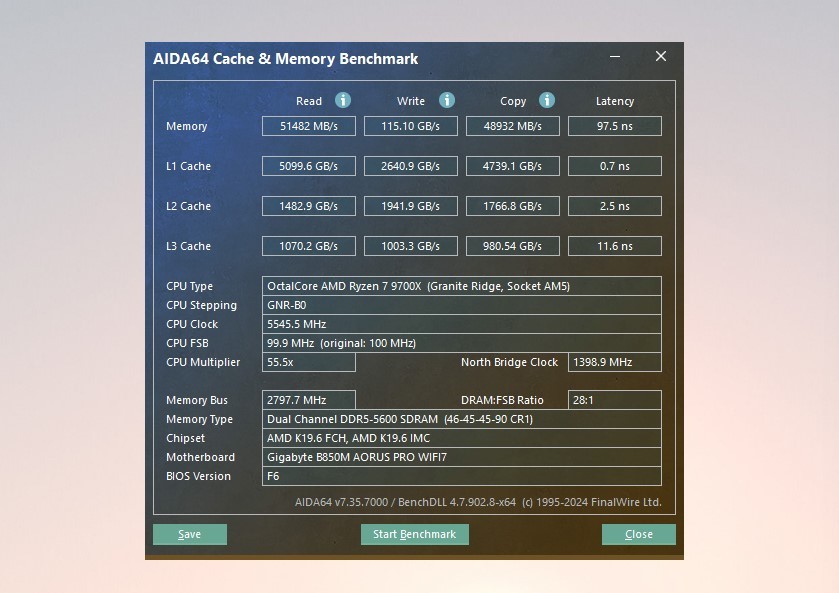This screenshot has height=593, width=839.
Task: Click the L2 Cache latency 2.5 ns
Action: [x=615, y=206]
